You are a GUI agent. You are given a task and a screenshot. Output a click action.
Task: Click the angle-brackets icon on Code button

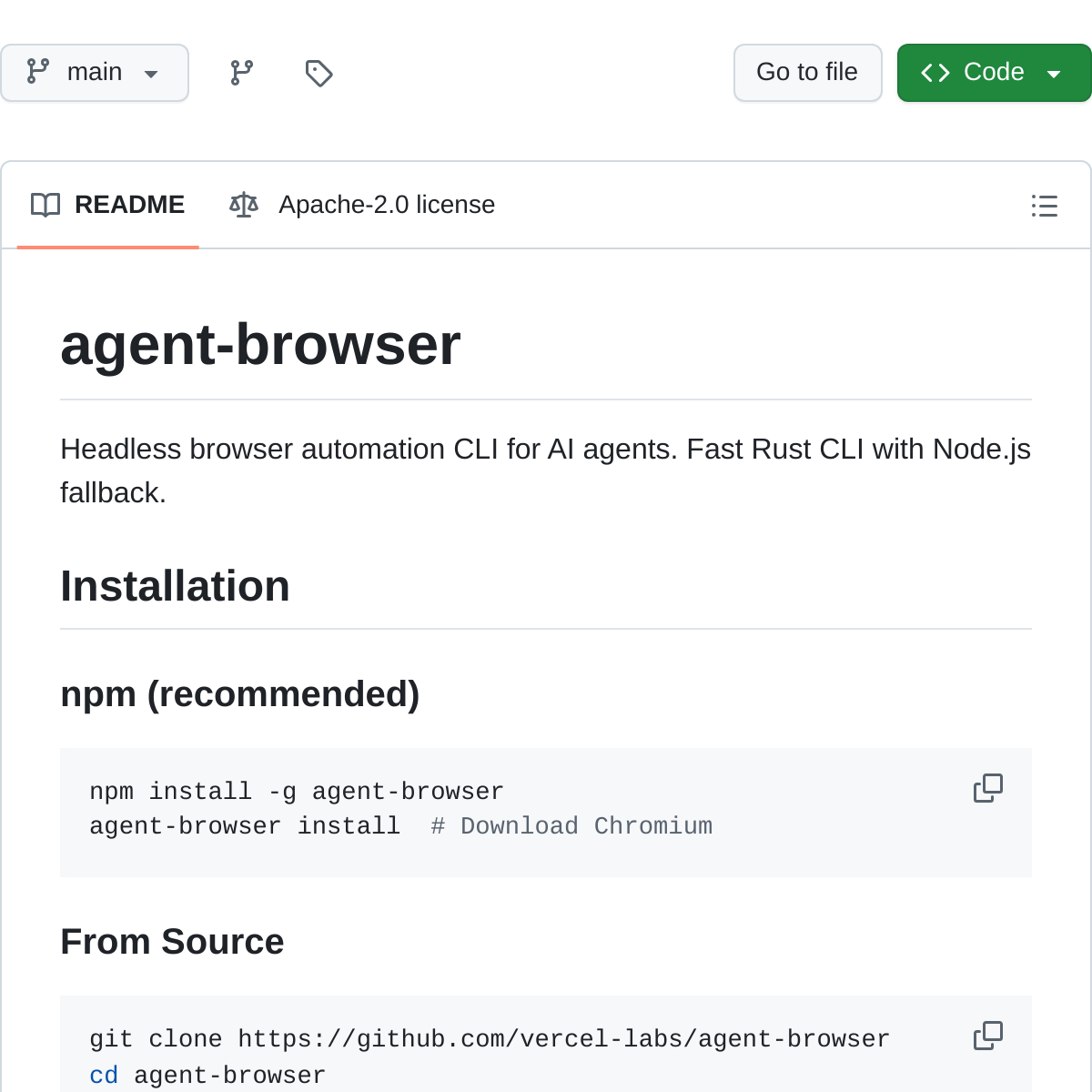(x=935, y=73)
